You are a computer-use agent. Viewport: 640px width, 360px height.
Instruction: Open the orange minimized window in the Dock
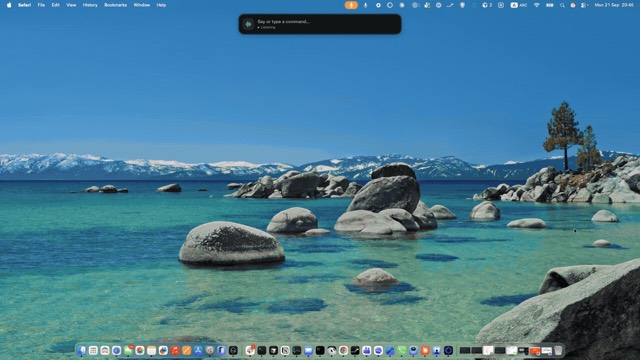[535, 350]
